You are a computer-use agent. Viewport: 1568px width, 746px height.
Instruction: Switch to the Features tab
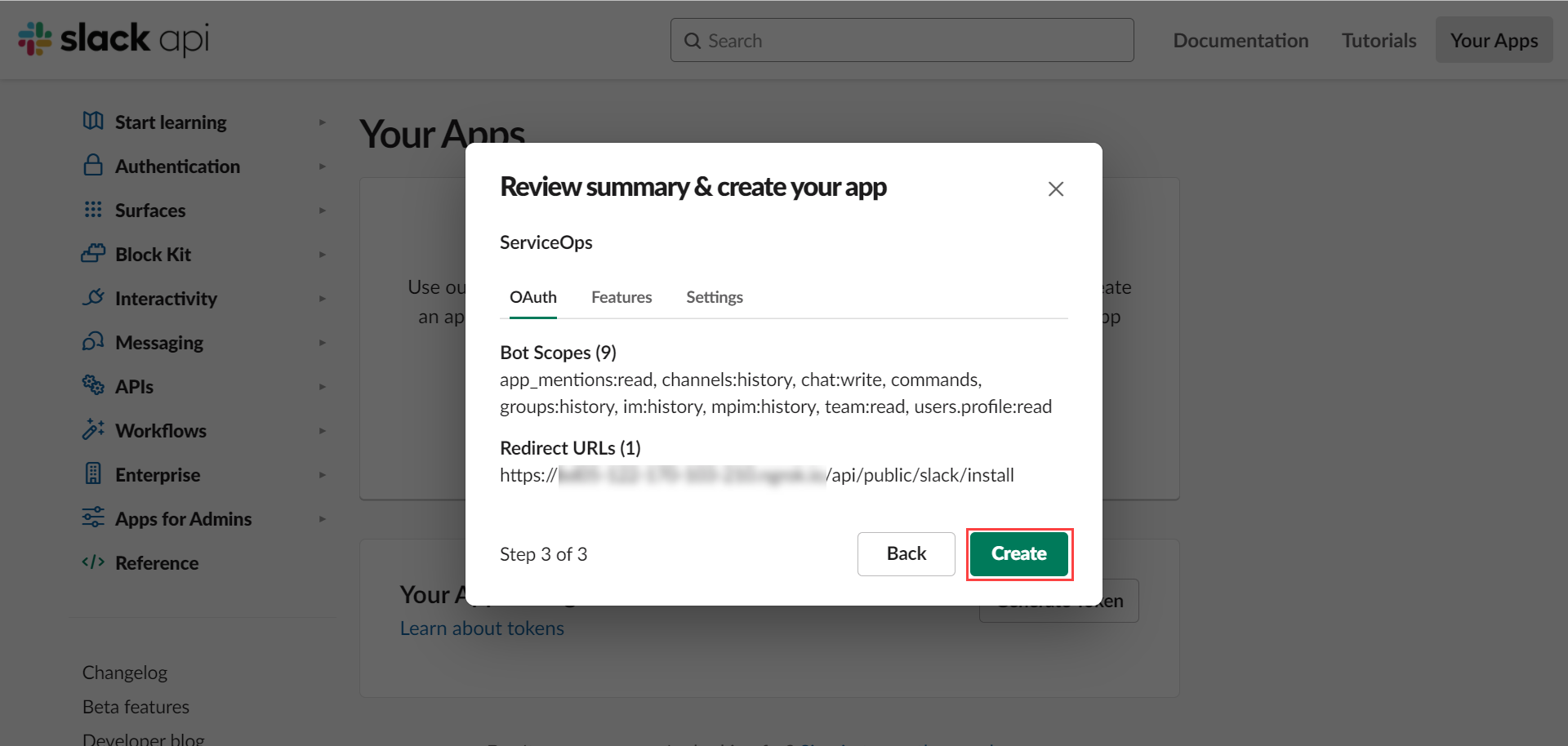coord(621,297)
